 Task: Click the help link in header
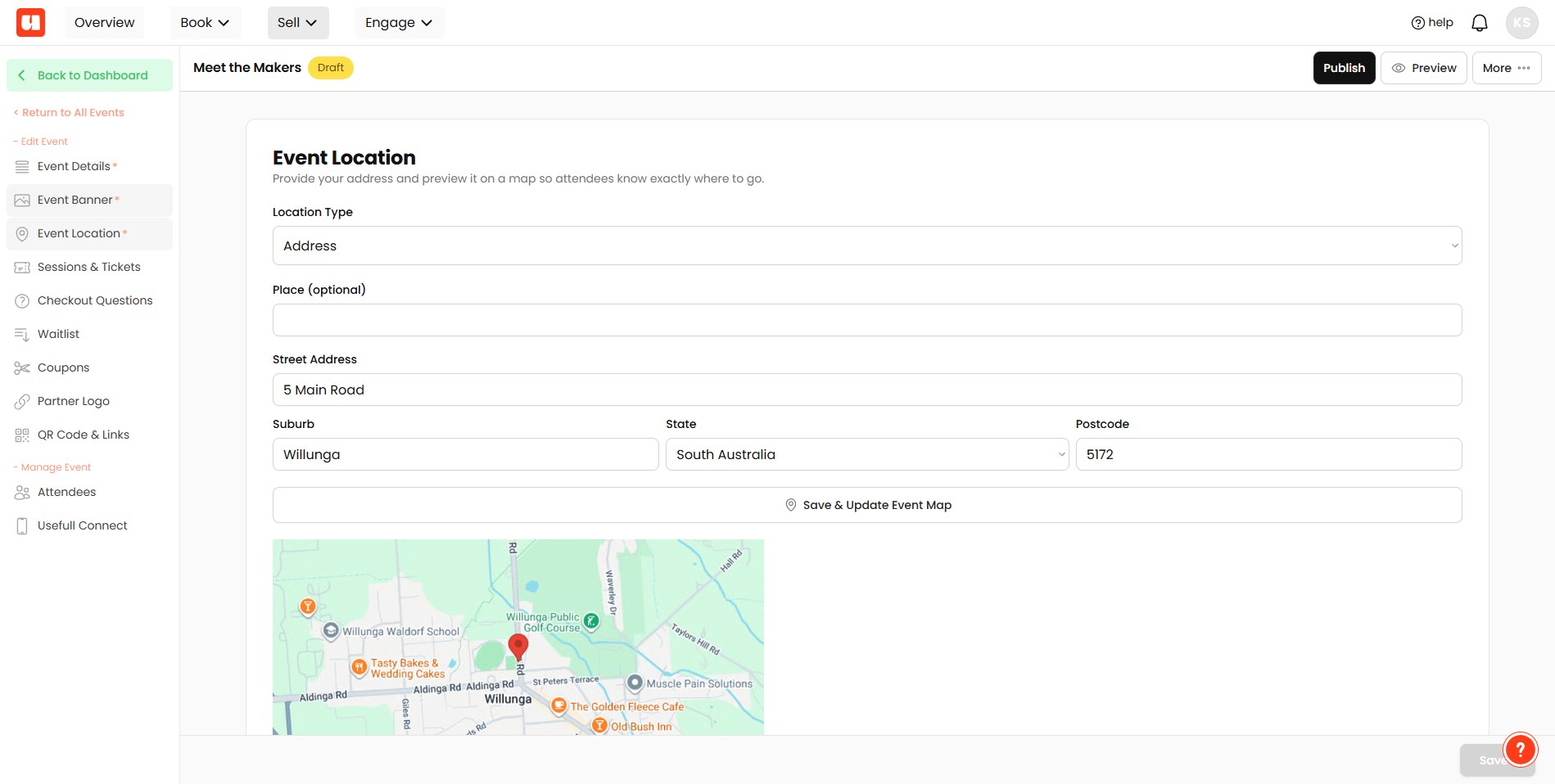[1432, 23]
